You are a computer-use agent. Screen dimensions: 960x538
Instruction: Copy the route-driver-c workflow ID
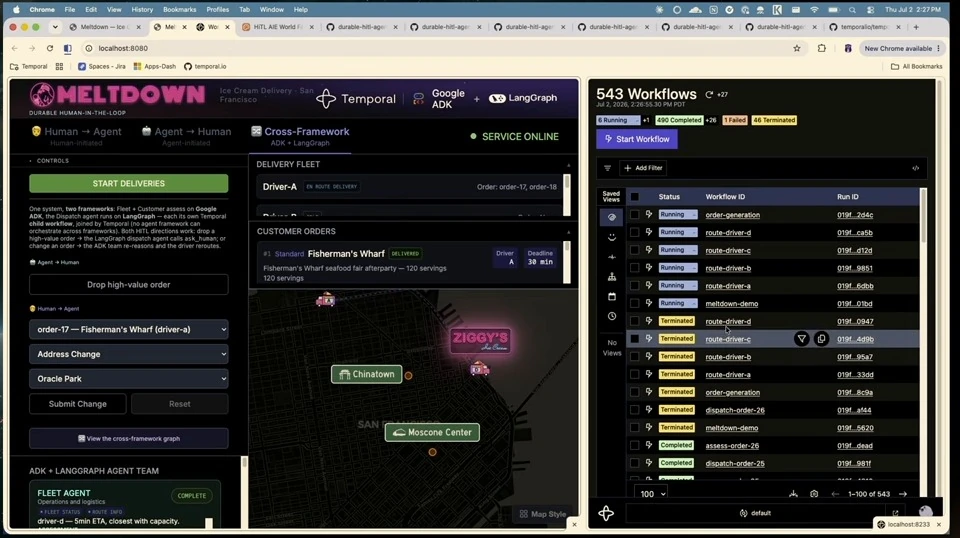821,338
